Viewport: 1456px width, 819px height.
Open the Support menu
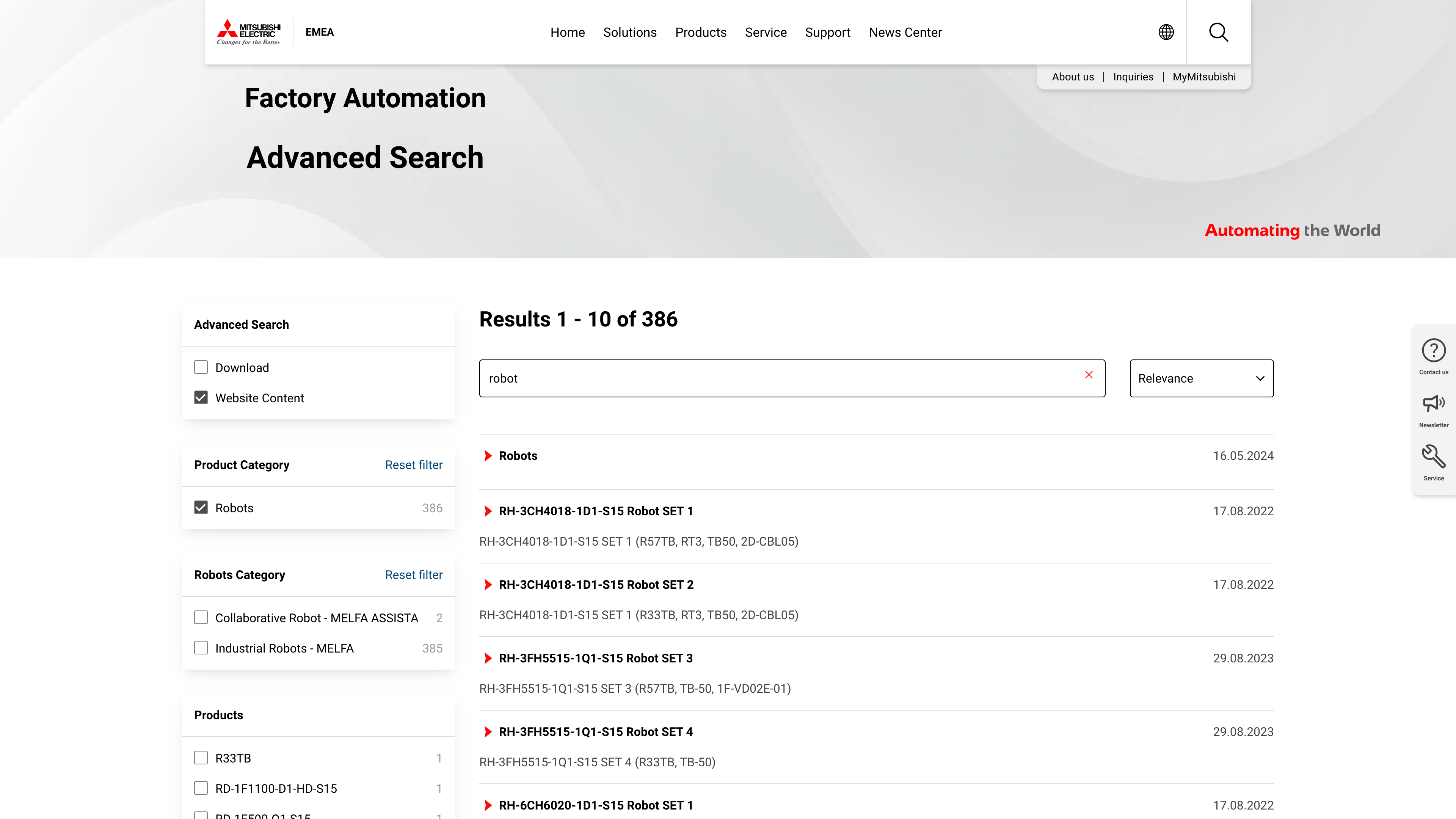[x=827, y=32]
